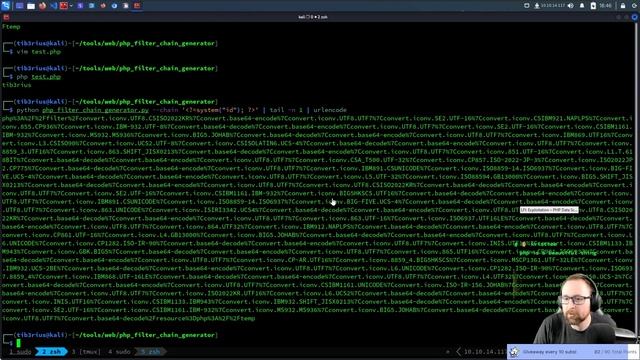Viewport: 640px width, 360px height.
Task: Click the terminal title text in titlebar
Action: click(x=313, y=17)
